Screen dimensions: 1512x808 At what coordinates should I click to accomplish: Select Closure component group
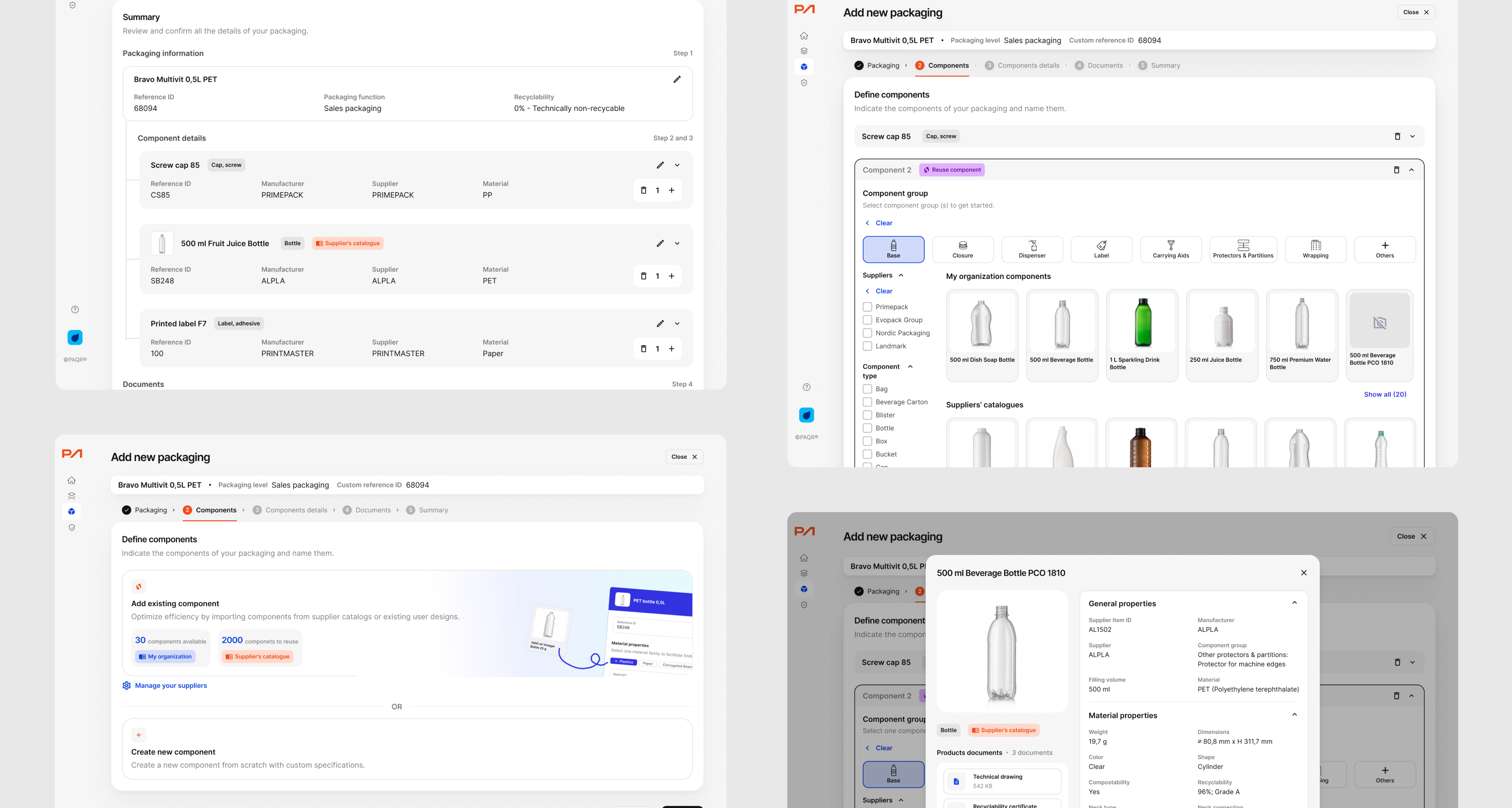(x=963, y=250)
